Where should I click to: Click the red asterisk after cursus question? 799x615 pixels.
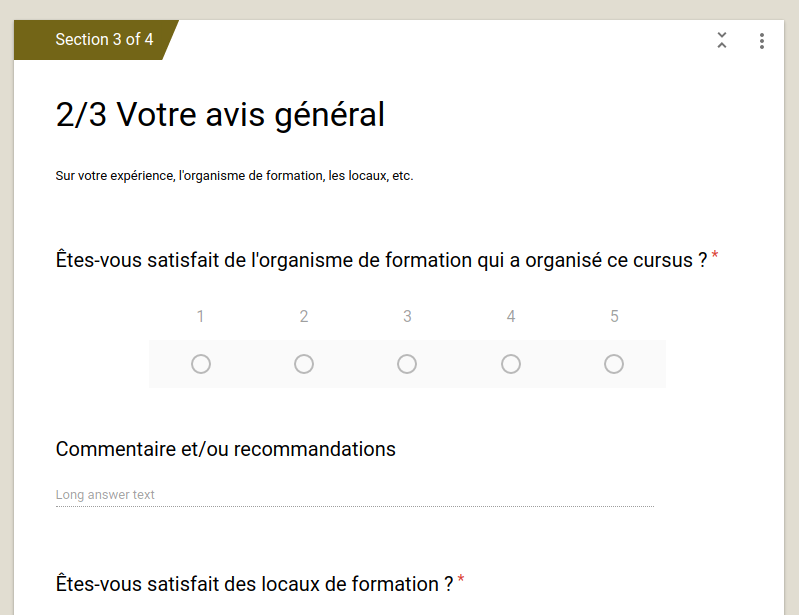[x=714, y=255]
